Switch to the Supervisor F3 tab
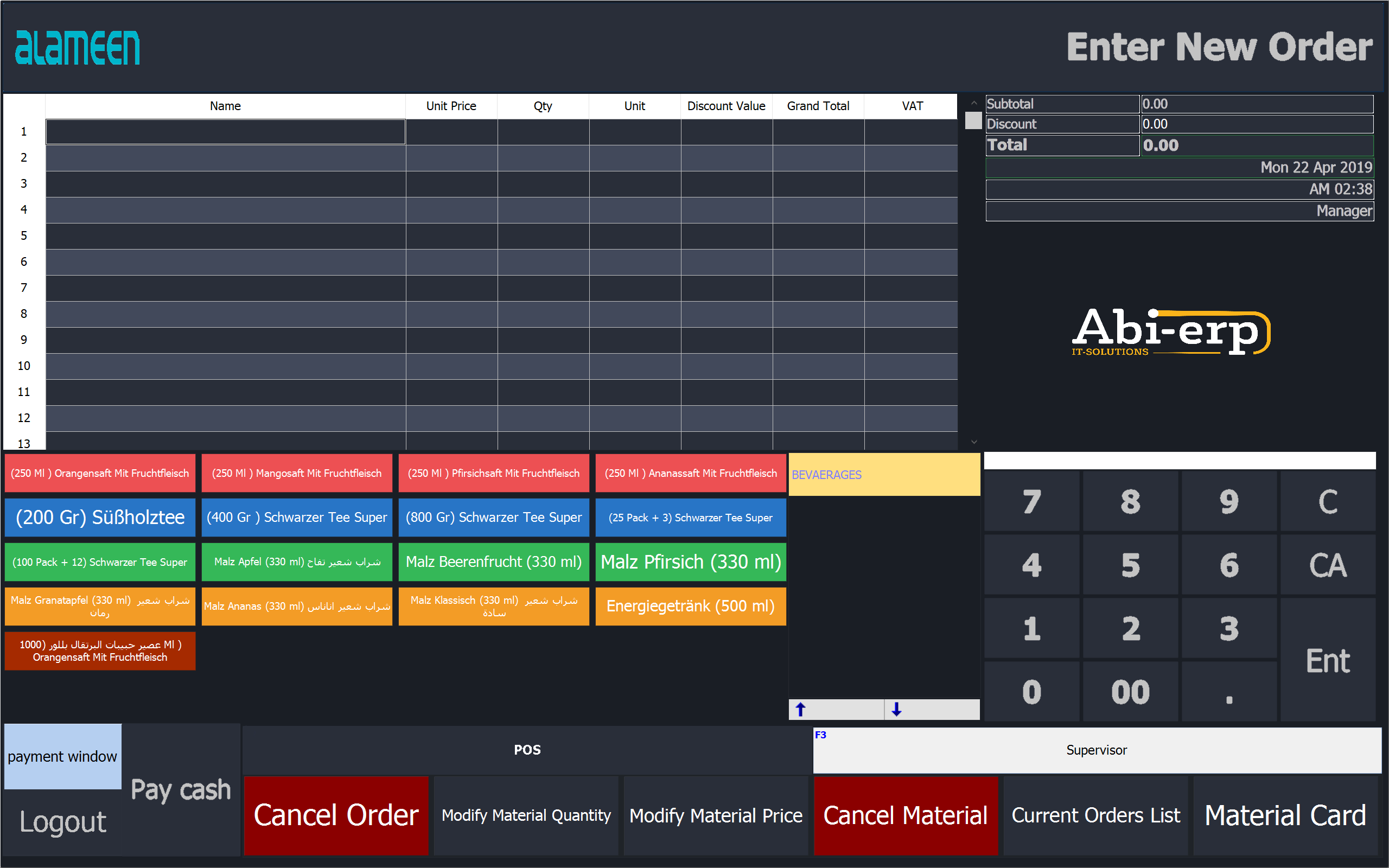 (1096, 750)
